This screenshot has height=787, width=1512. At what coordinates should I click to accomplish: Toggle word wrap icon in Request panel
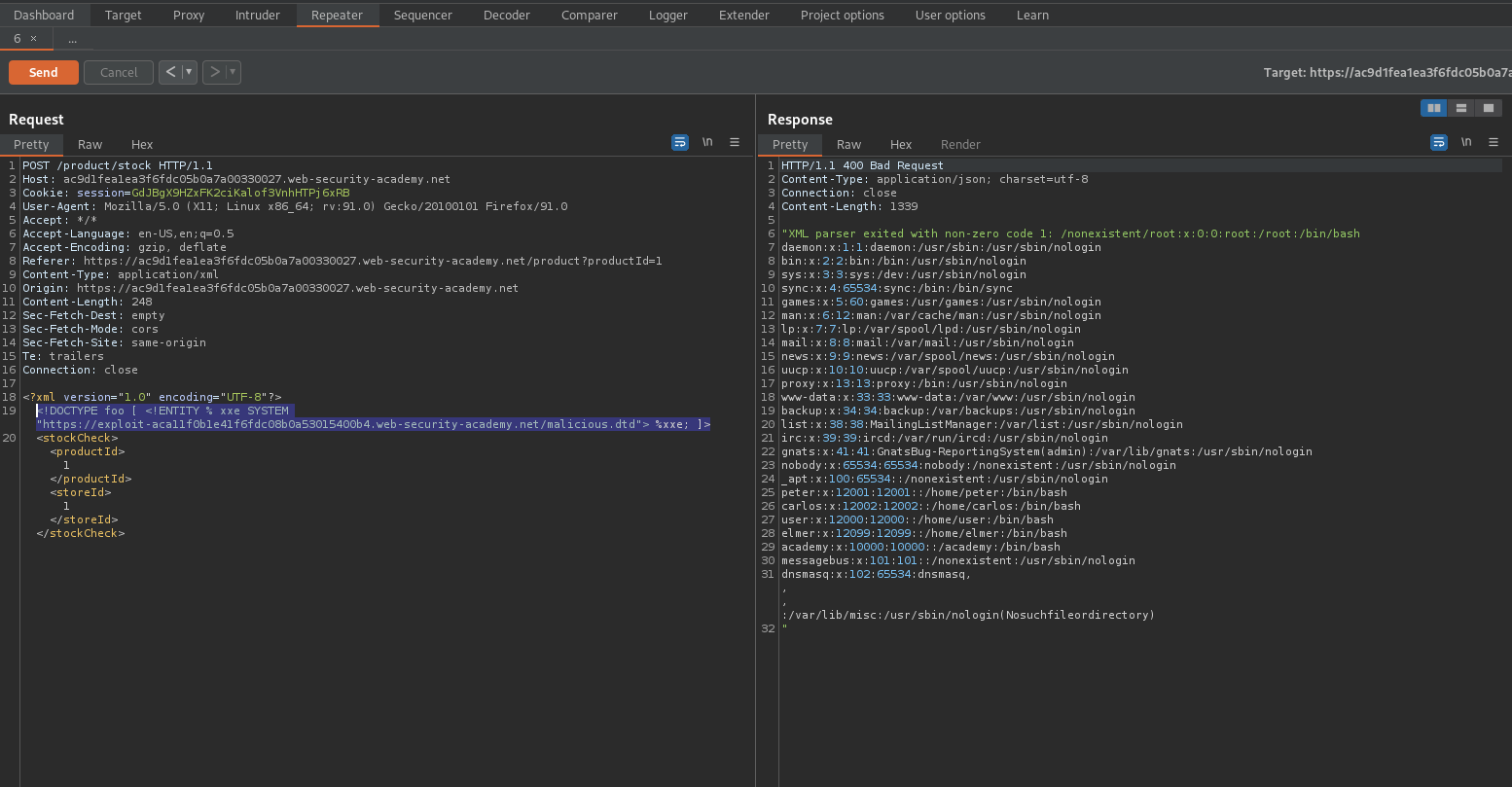click(680, 142)
